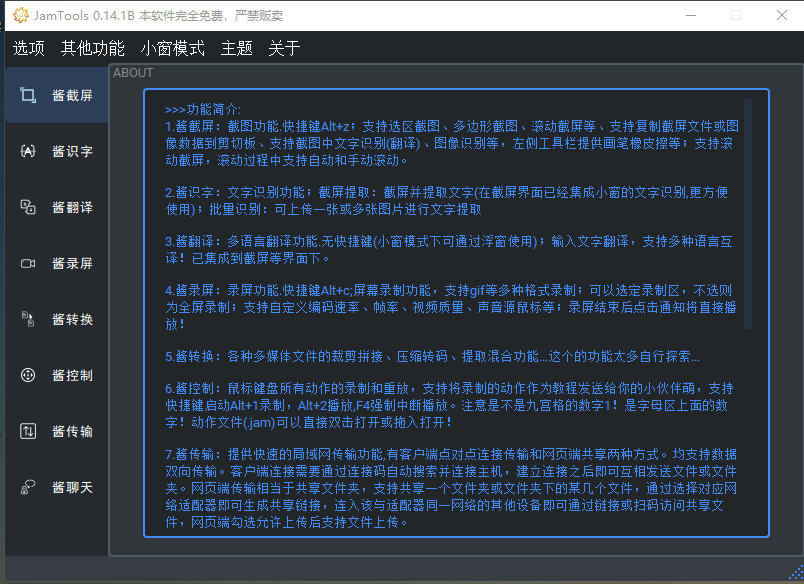Click the 酱转换 file conversion icon
Screen dimensions: 804x584
[28, 319]
